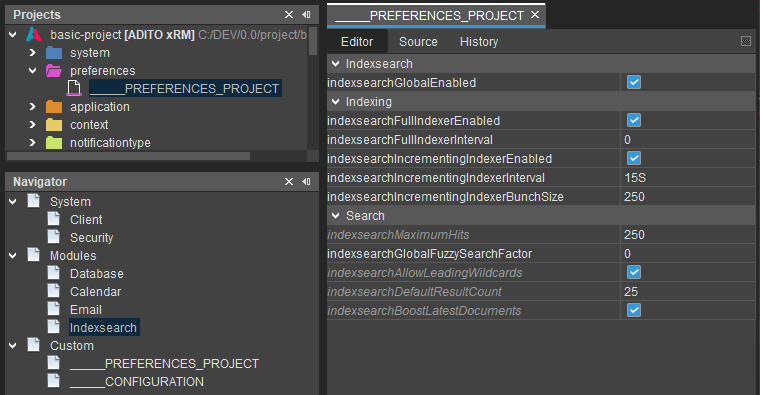The width and height of the screenshot is (760, 395).
Task: Select Calendar in the Navigator
Action: click(95, 292)
